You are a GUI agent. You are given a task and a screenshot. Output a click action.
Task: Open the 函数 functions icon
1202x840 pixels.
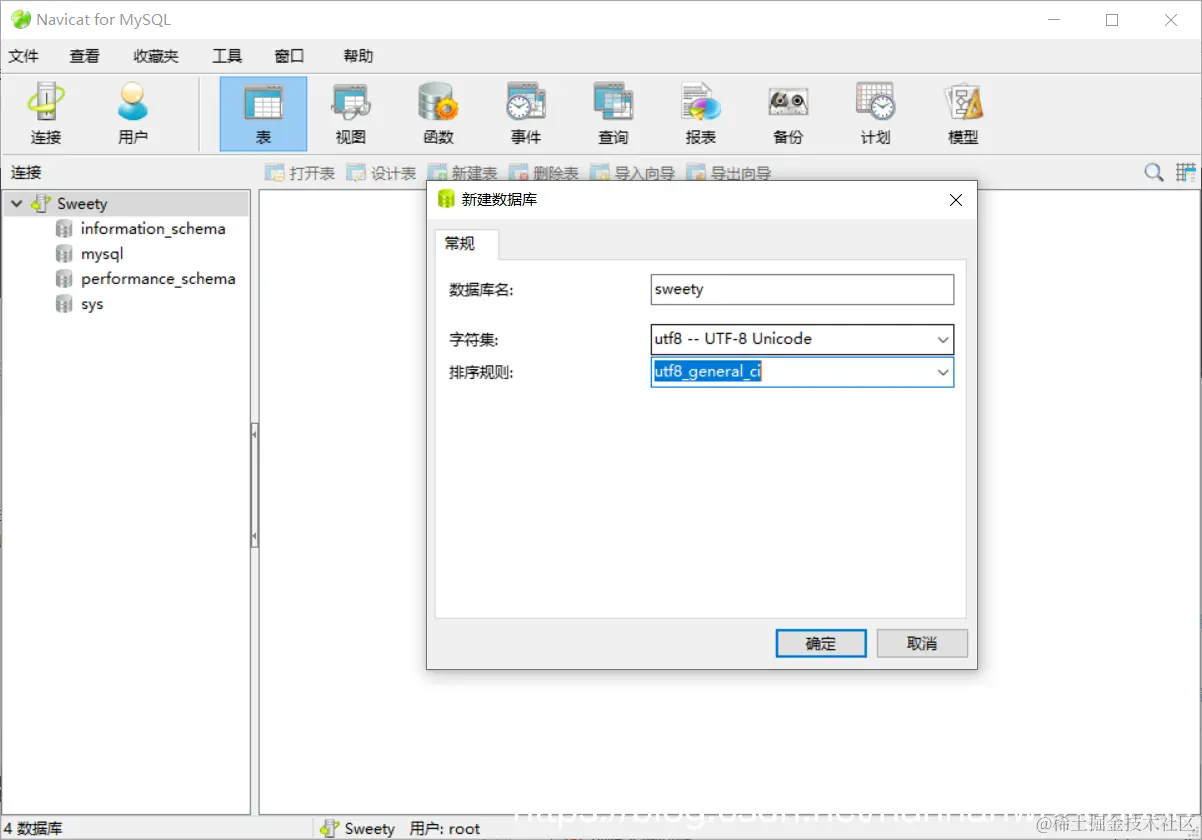click(438, 114)
